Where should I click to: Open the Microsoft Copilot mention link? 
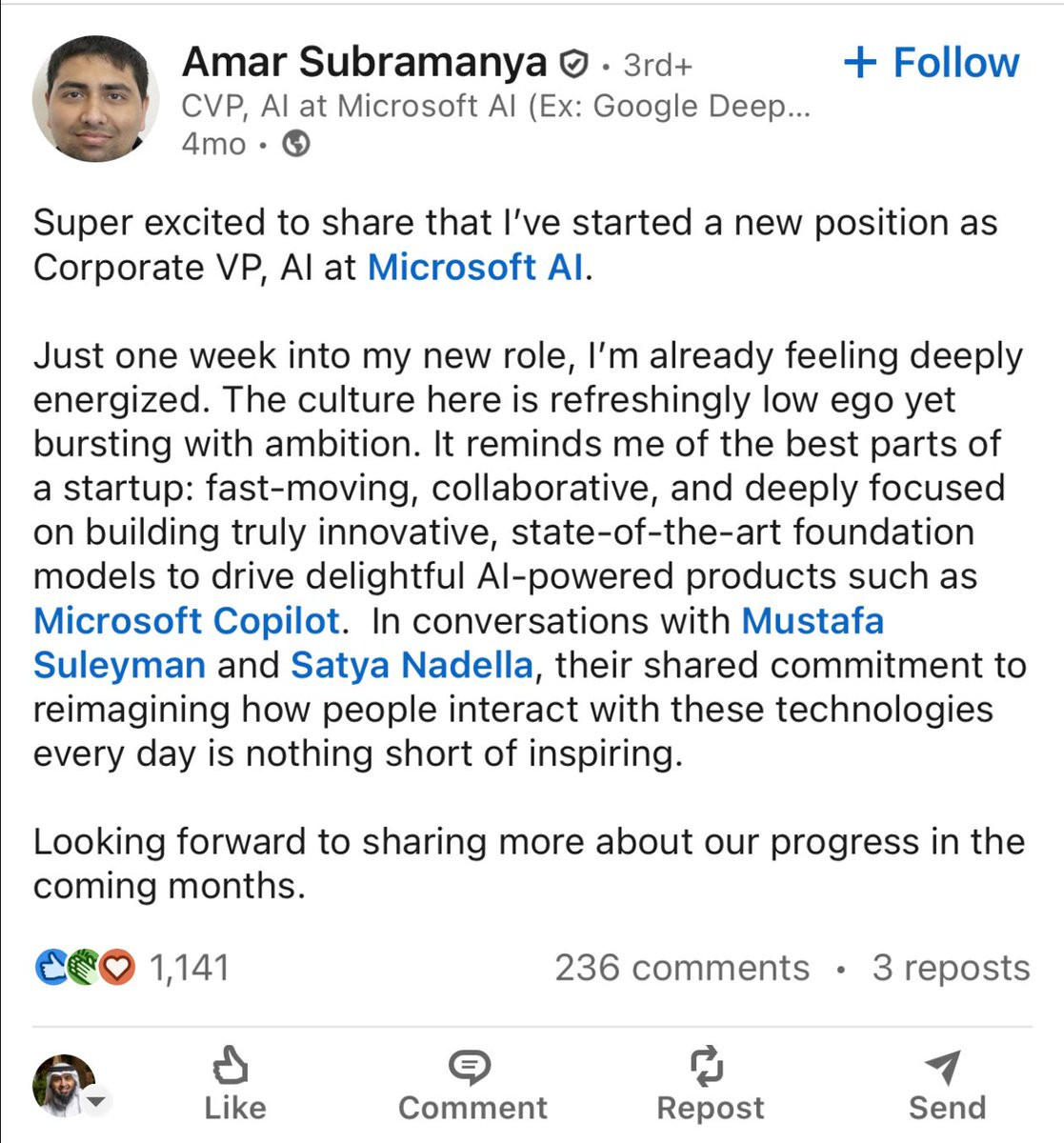click(x=187, y=621)
